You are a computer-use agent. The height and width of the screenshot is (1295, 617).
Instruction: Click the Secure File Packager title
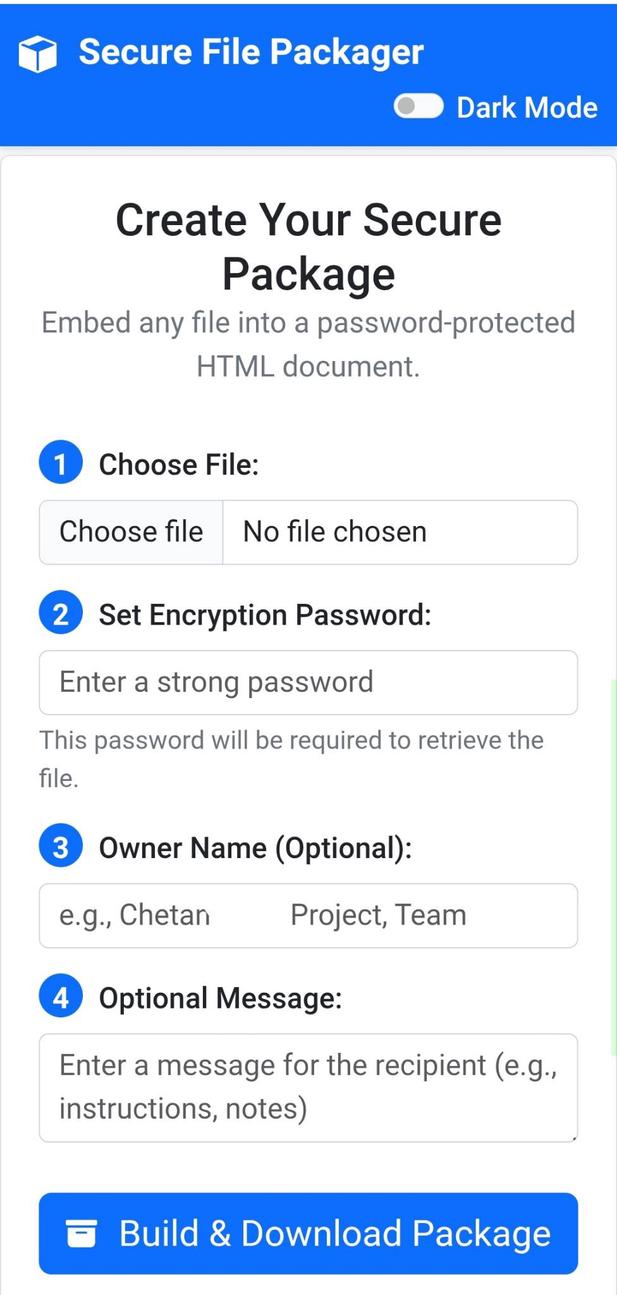pyautogui.click(x=251, y=52)
